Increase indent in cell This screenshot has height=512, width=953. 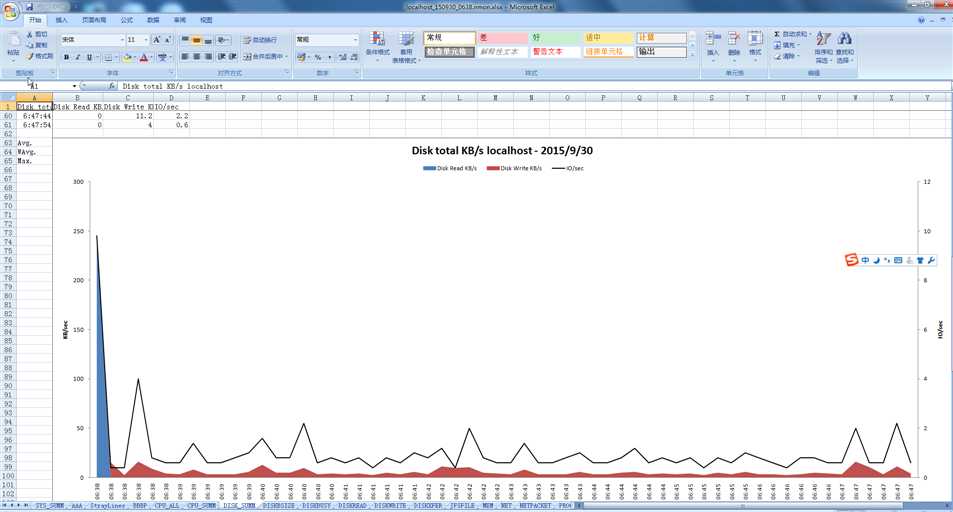(233, 57)
